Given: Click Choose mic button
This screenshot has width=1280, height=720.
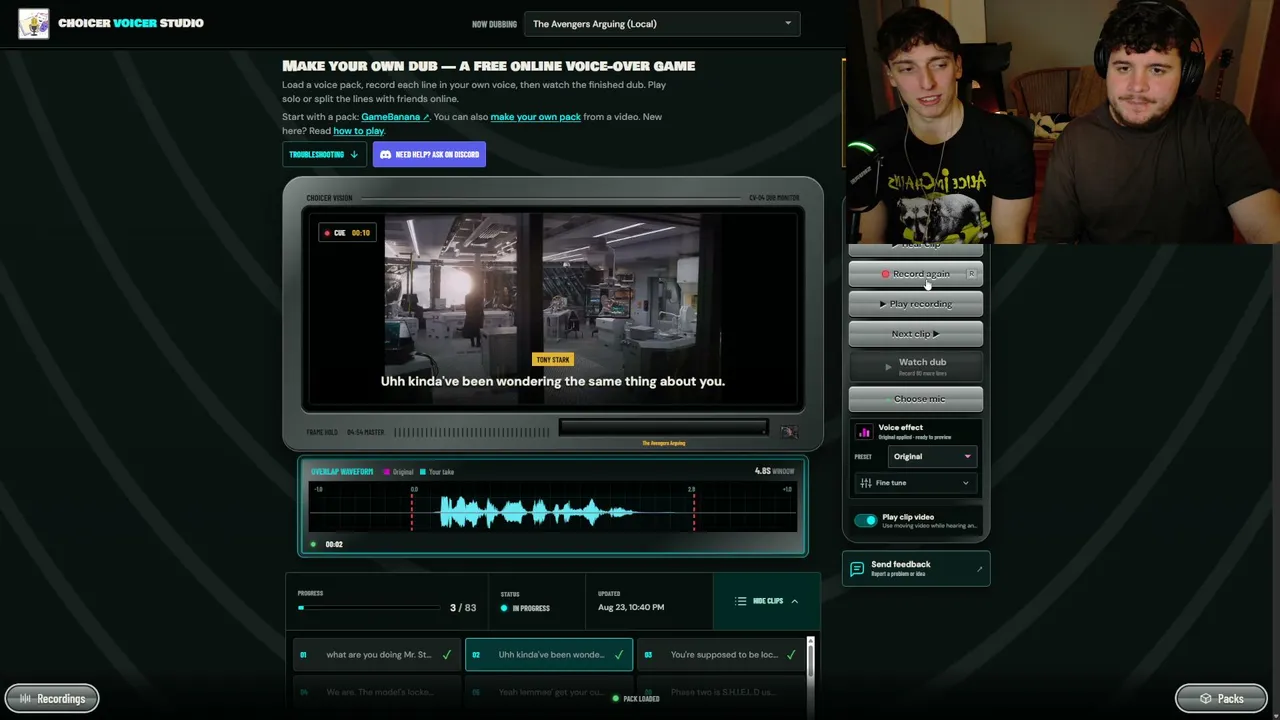Looking at the screenshot, I should 916,399.
